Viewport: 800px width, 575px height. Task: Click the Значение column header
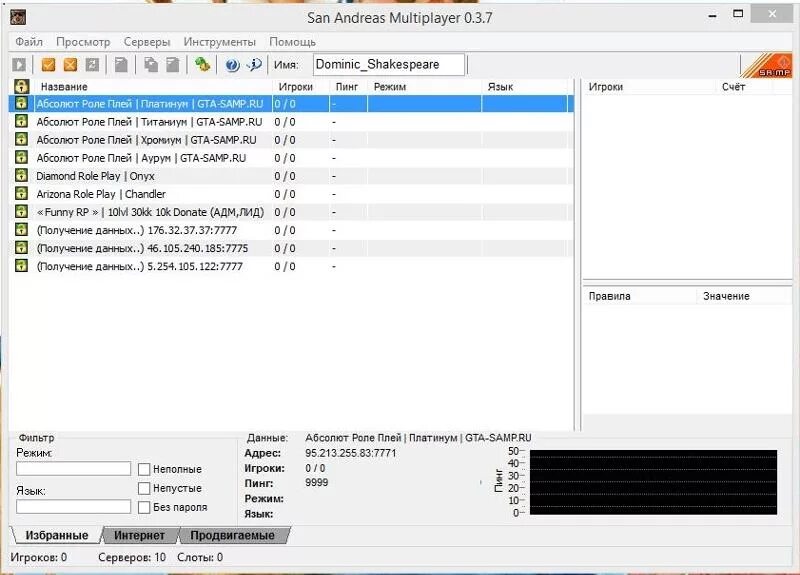coord(744,296)
